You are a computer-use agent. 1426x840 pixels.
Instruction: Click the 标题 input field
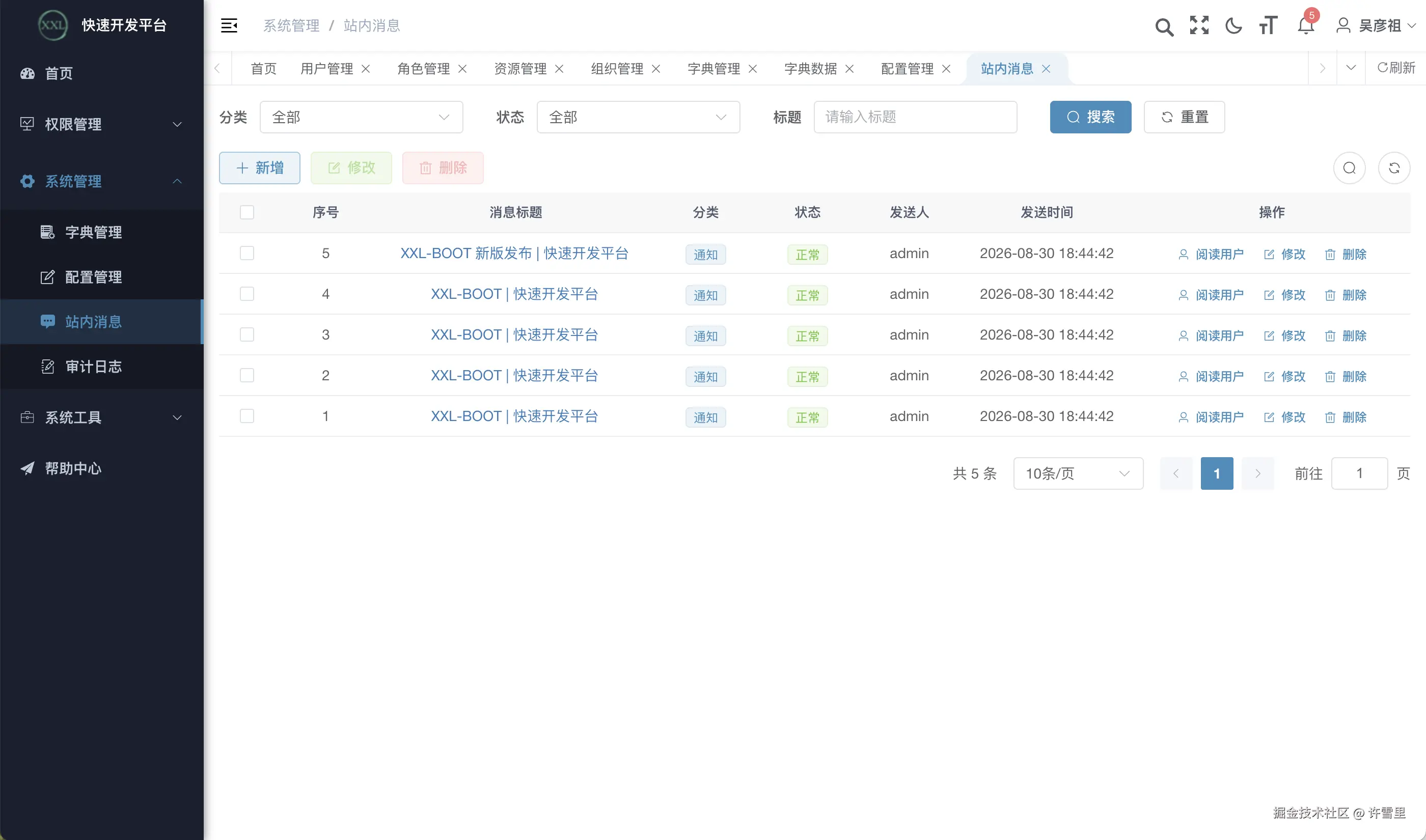(x=915, y=117)
